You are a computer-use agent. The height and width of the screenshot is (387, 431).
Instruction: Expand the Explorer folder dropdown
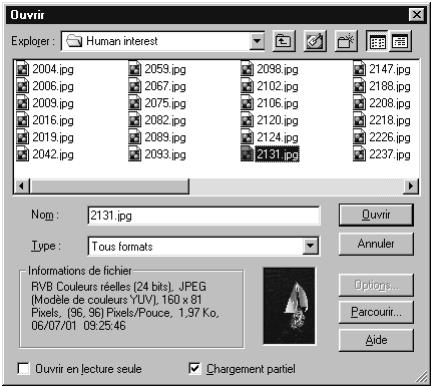coord(257,41)
